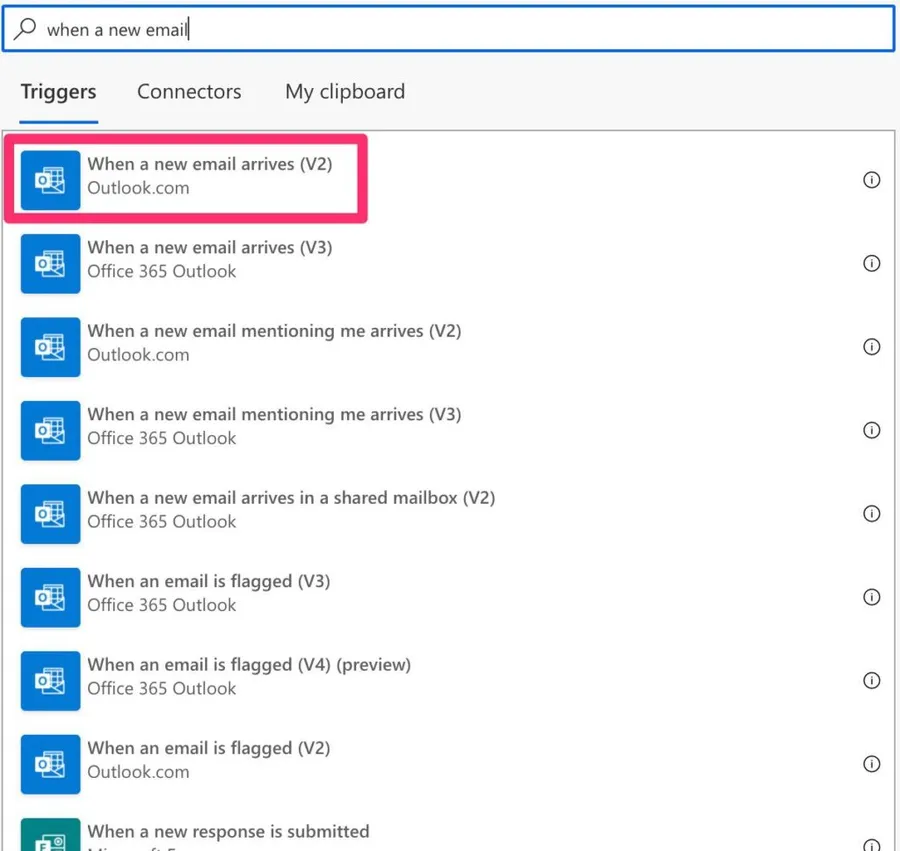Open the Connectors tab

(x=189, y=92)
